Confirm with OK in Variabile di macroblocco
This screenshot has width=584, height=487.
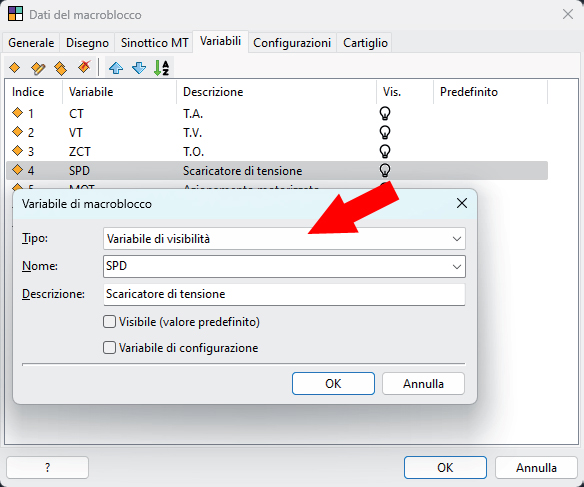pyautogui.click(x=333, y=383)
